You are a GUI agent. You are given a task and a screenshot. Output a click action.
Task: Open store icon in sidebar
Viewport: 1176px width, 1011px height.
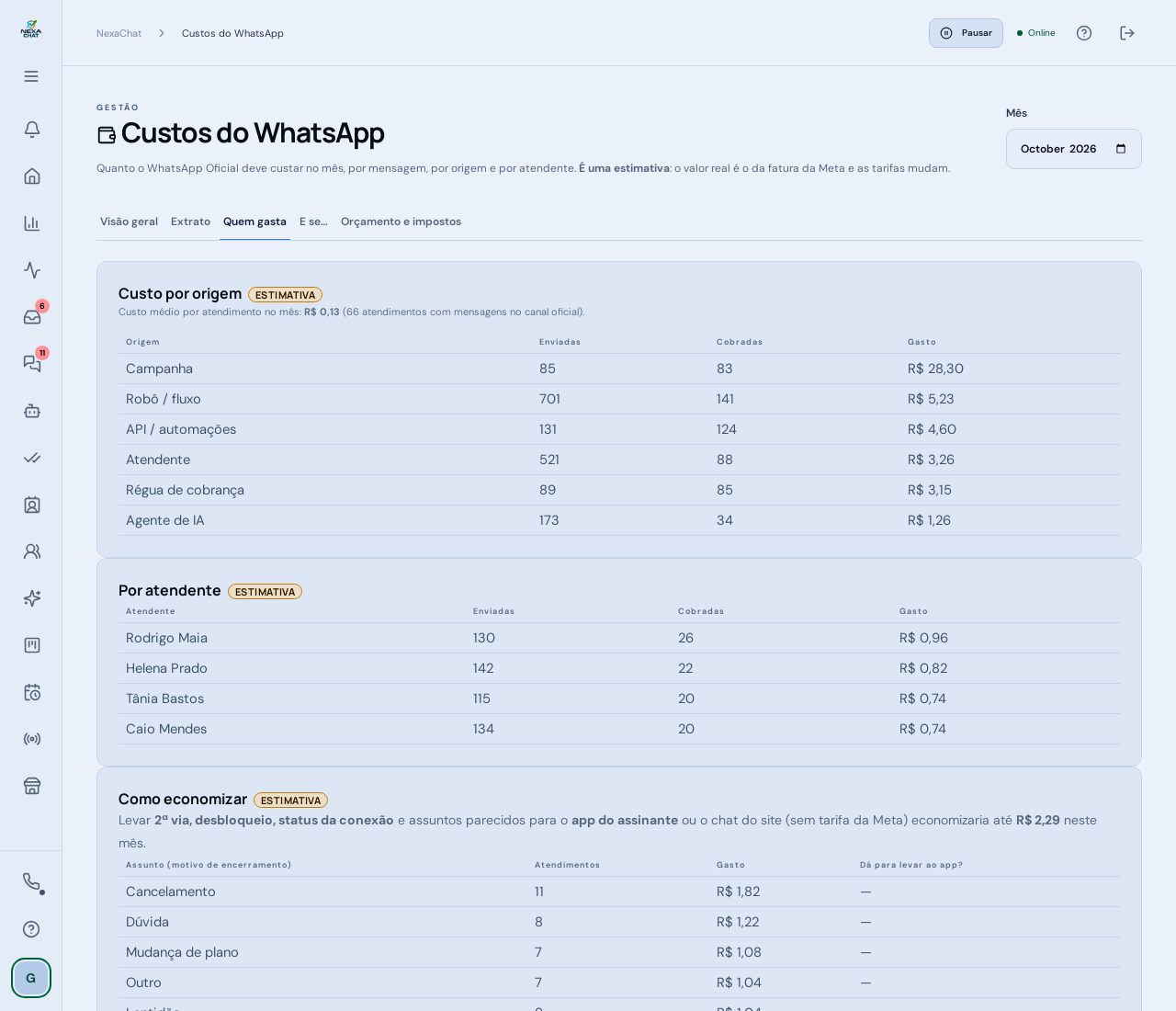pos(32,786)
